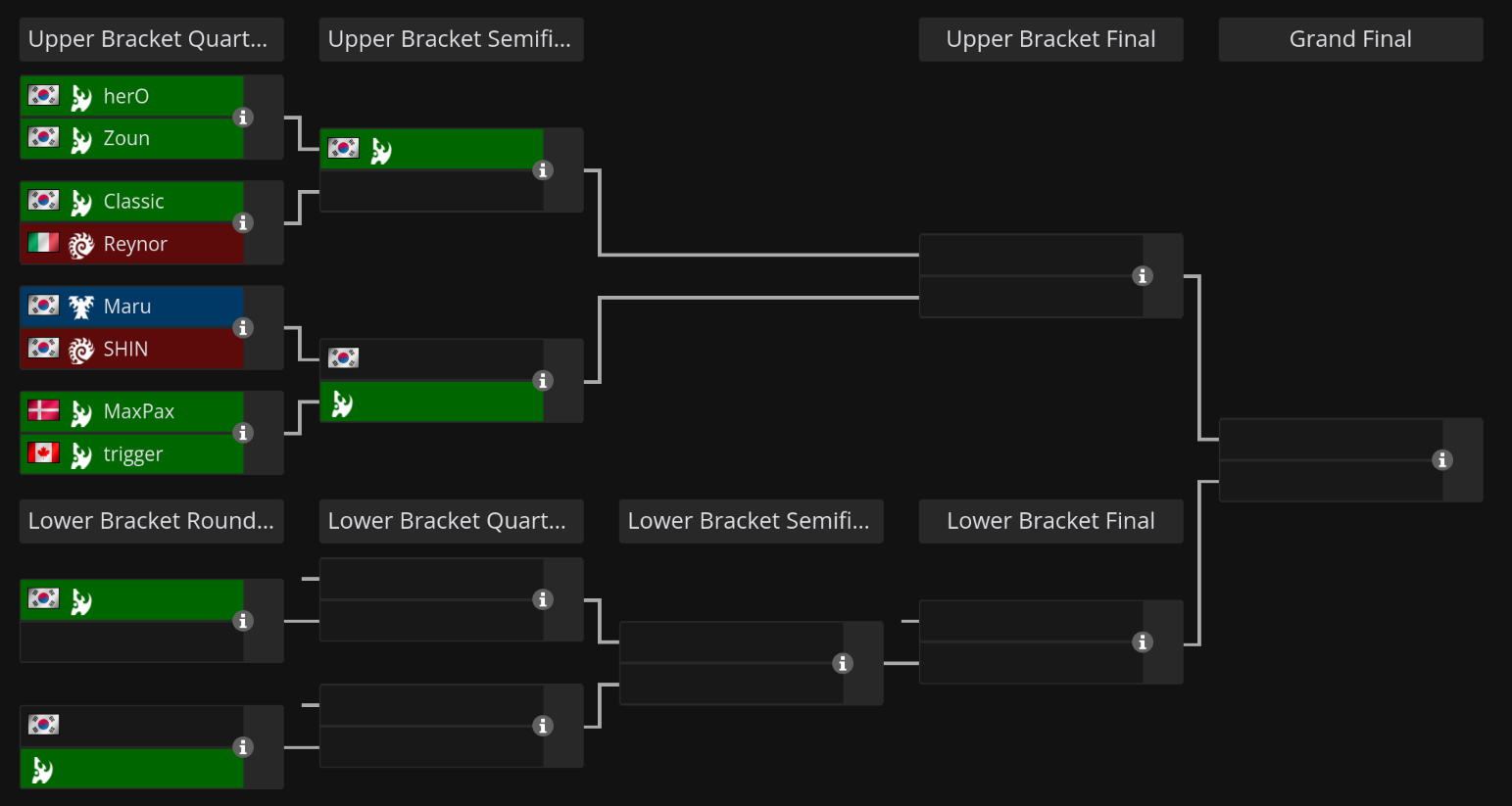
Task: Click Maru's Terran race icon
Action: tap(81, 308)
